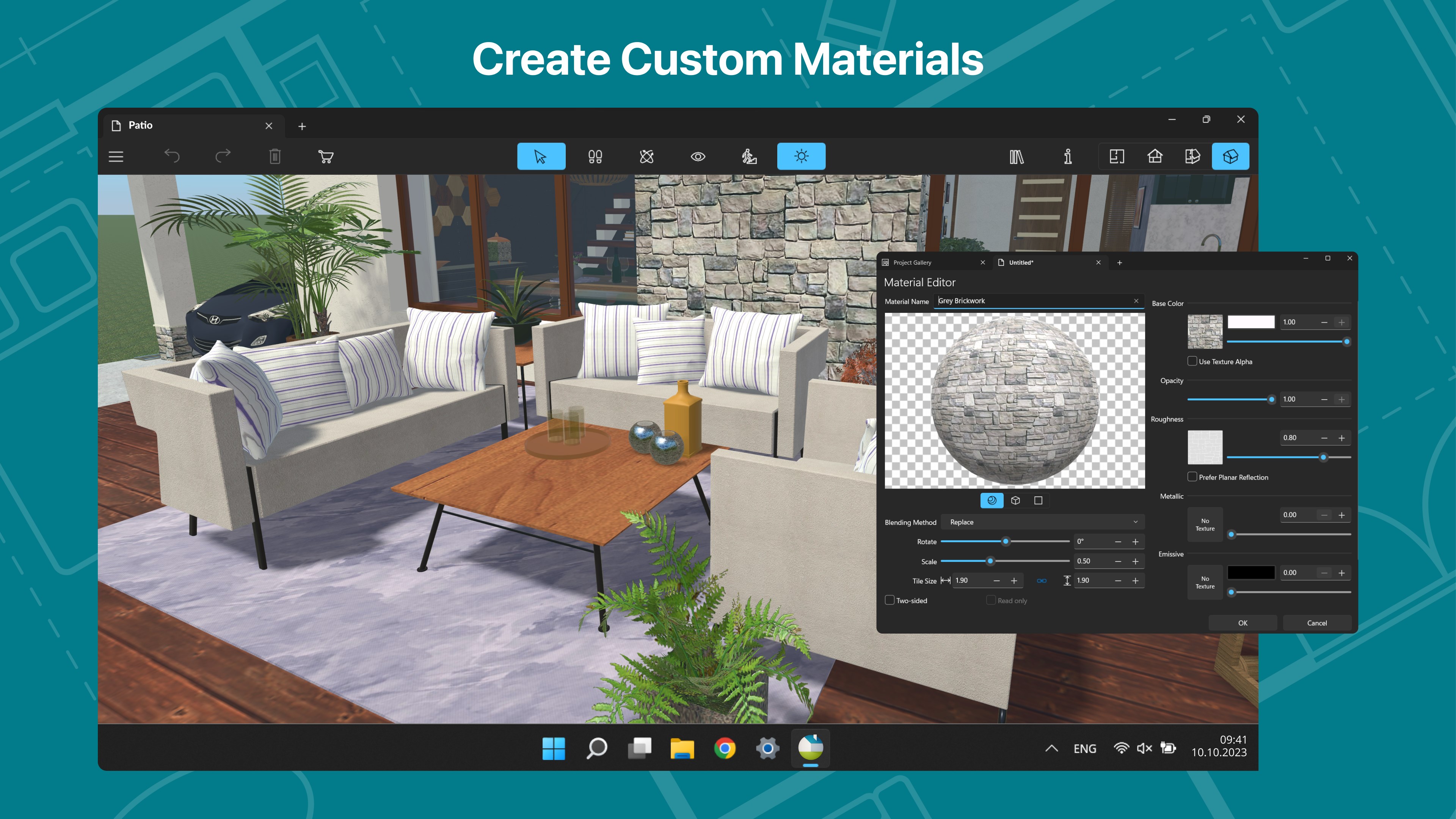Confirm material changes with OK

click(1243, 622)
